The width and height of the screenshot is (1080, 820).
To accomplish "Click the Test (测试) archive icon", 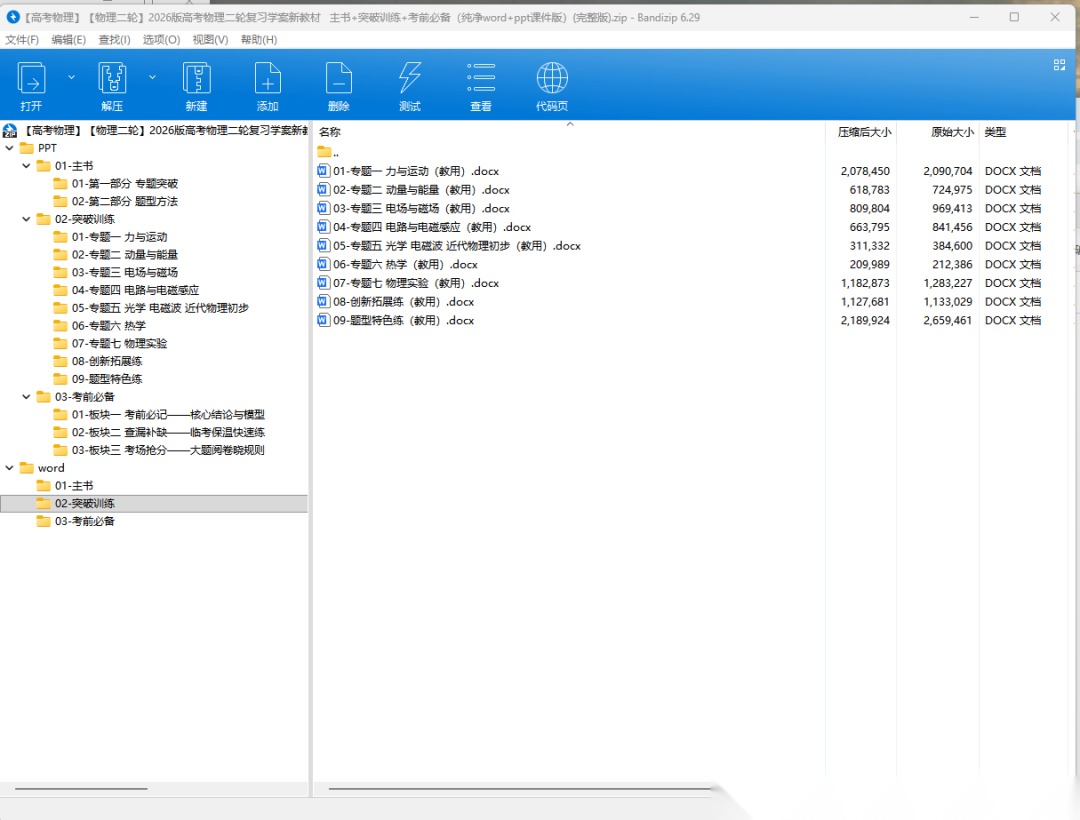I will [x=410, y=79].
